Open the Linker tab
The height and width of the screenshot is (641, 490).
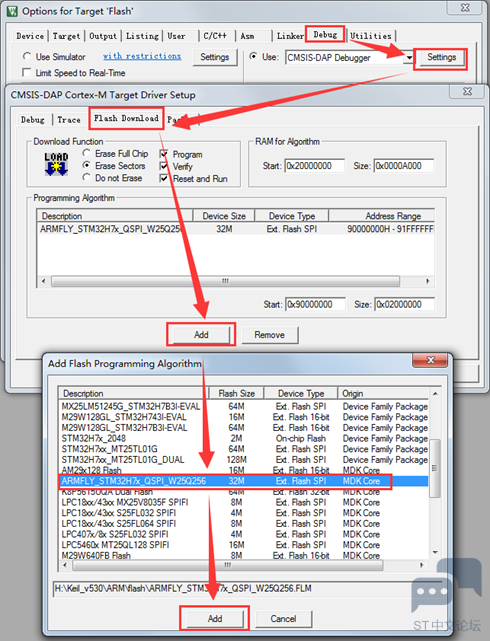point(290,36)
